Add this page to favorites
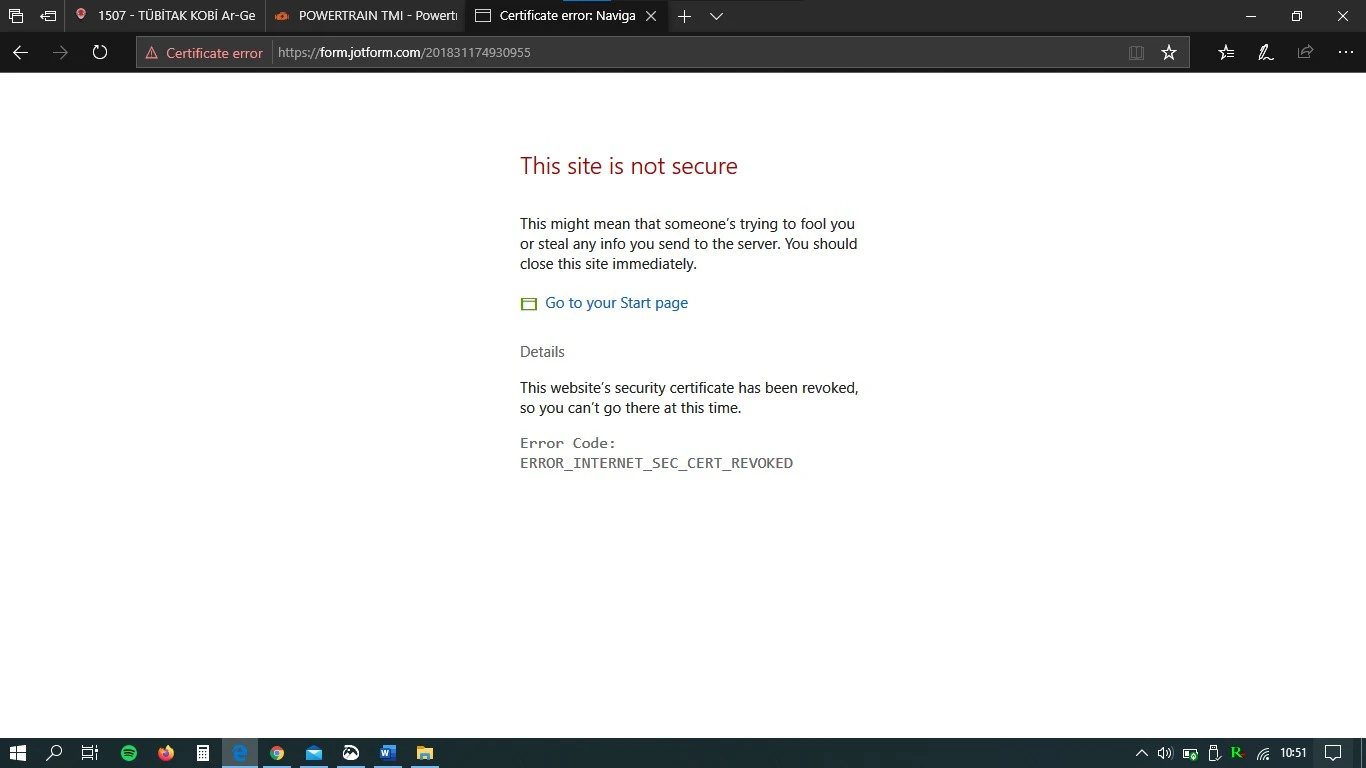 pyautogui.click(x=1169, y=52)
